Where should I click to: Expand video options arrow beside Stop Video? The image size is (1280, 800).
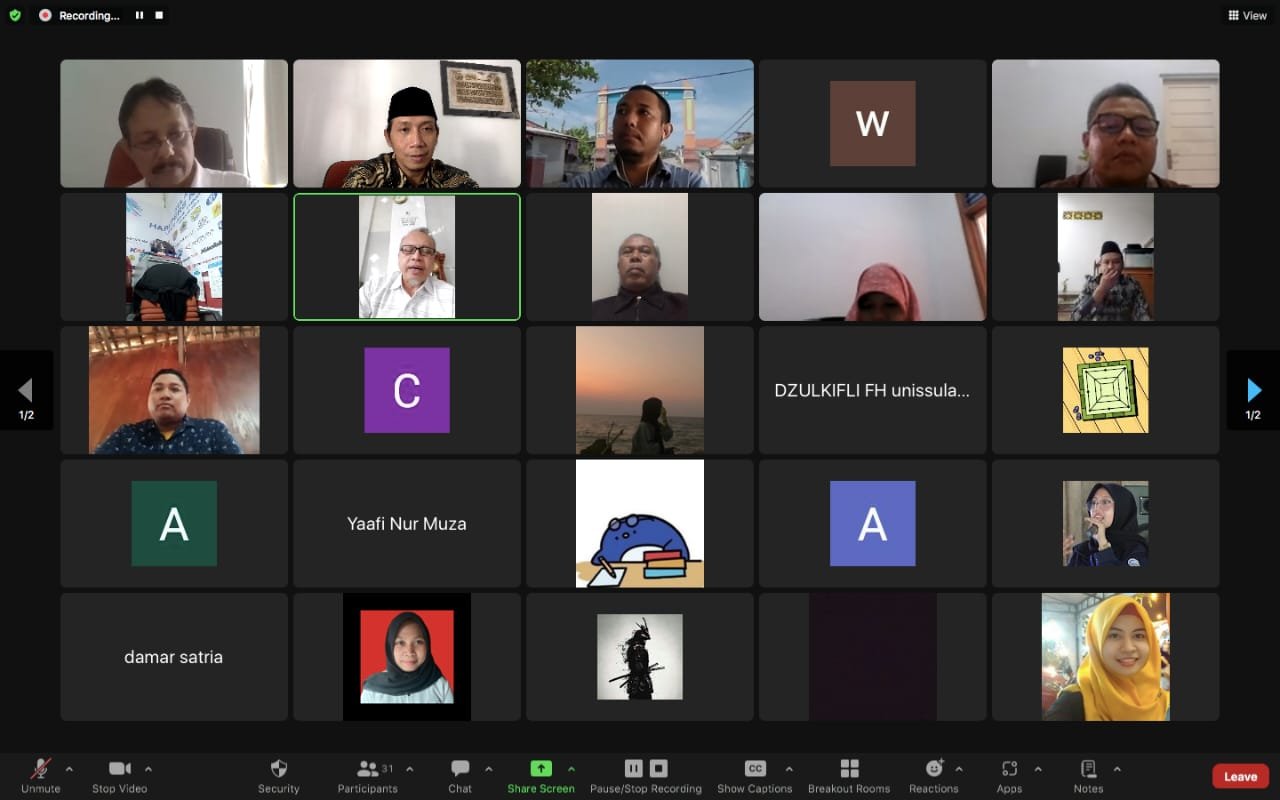148,769
